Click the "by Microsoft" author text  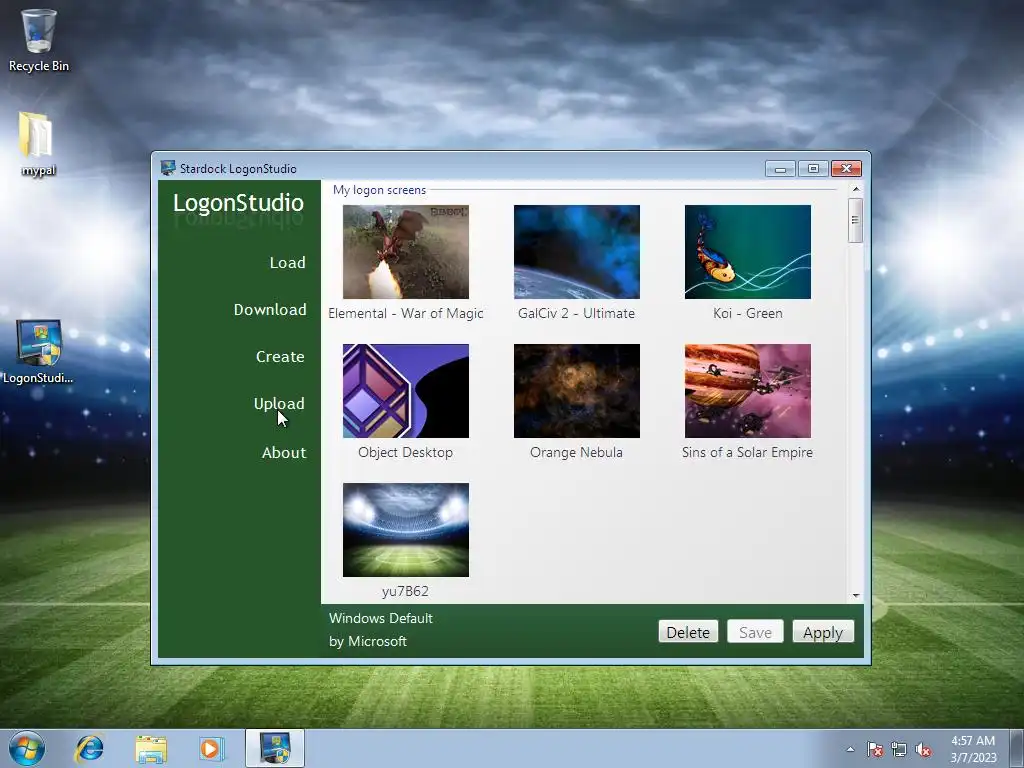[x=368, y=641]
